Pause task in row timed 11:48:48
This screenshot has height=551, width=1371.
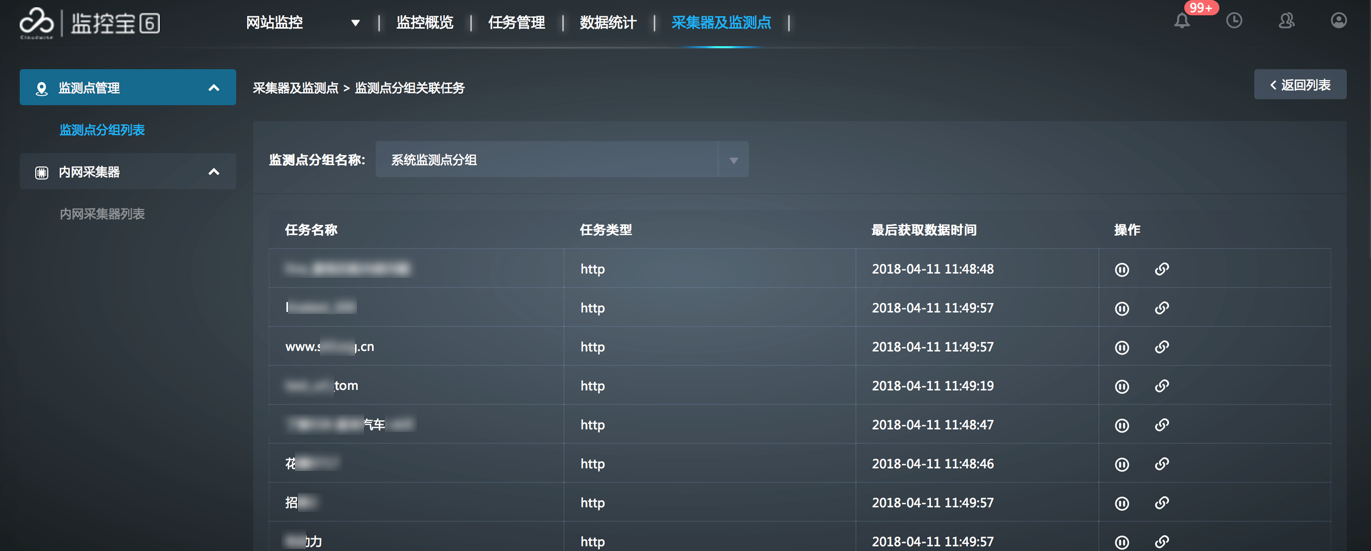coord(1122,269)
